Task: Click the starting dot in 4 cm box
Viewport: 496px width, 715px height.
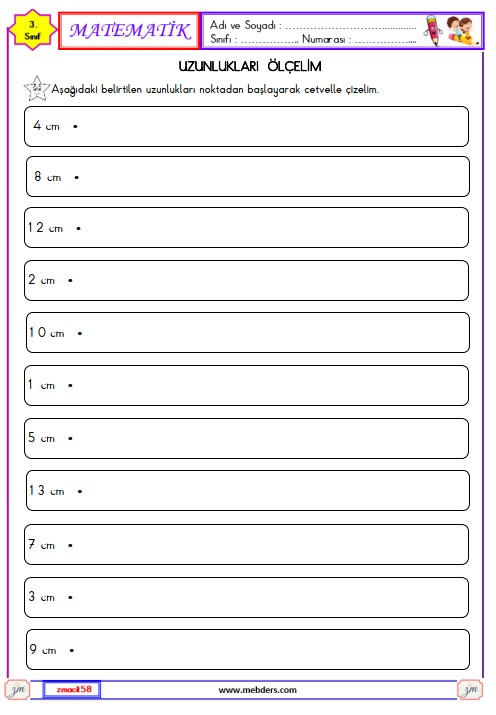Action: 75,126
